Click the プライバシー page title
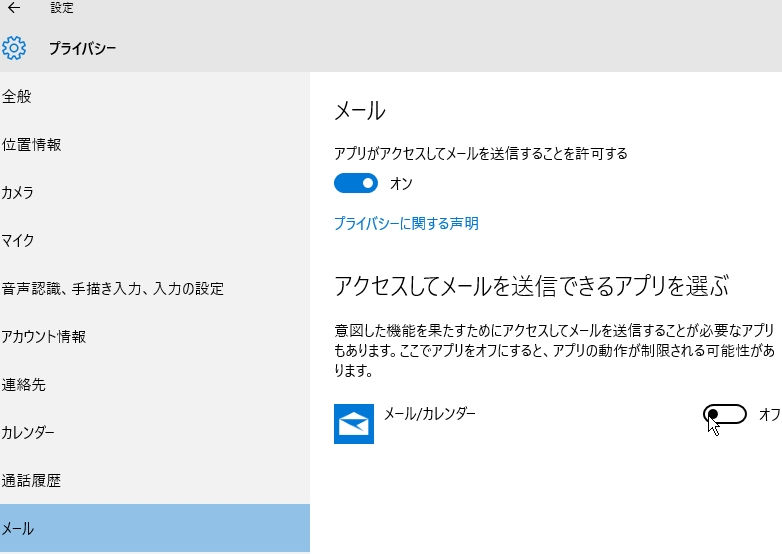This screenshot has height=554, width=782. 82,48
